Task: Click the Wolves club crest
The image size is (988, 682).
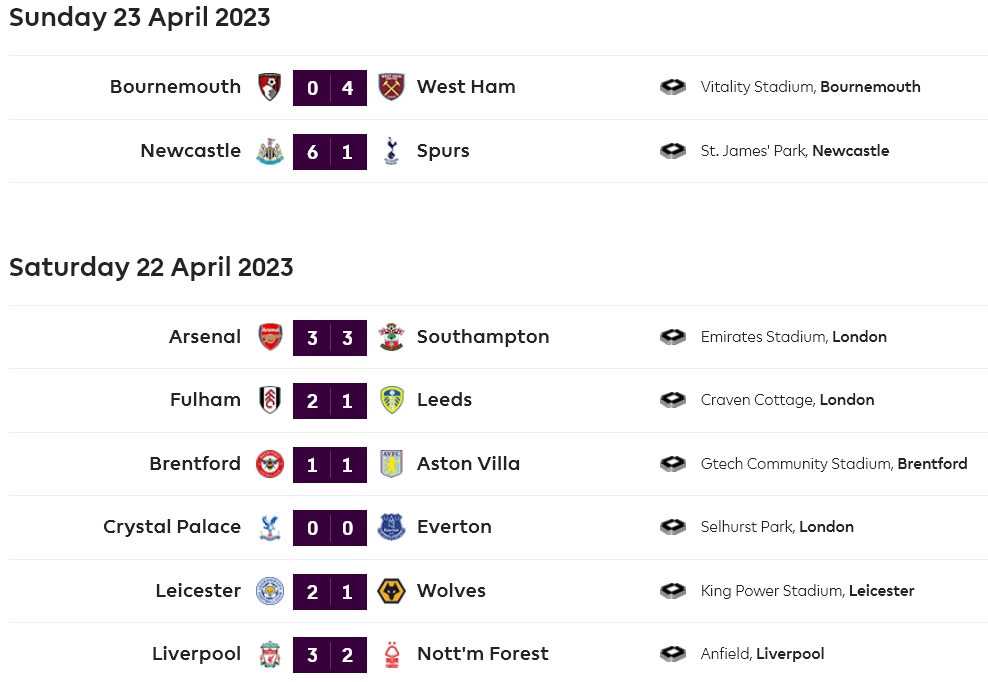Action: pos(391,591)
